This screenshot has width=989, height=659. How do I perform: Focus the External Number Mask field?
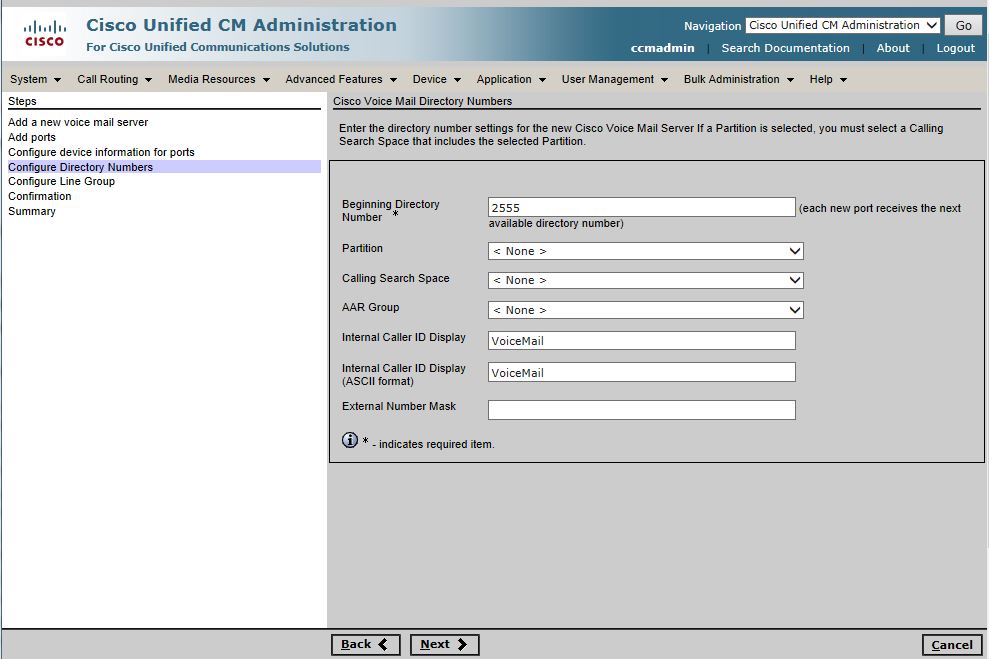[641, 410]
